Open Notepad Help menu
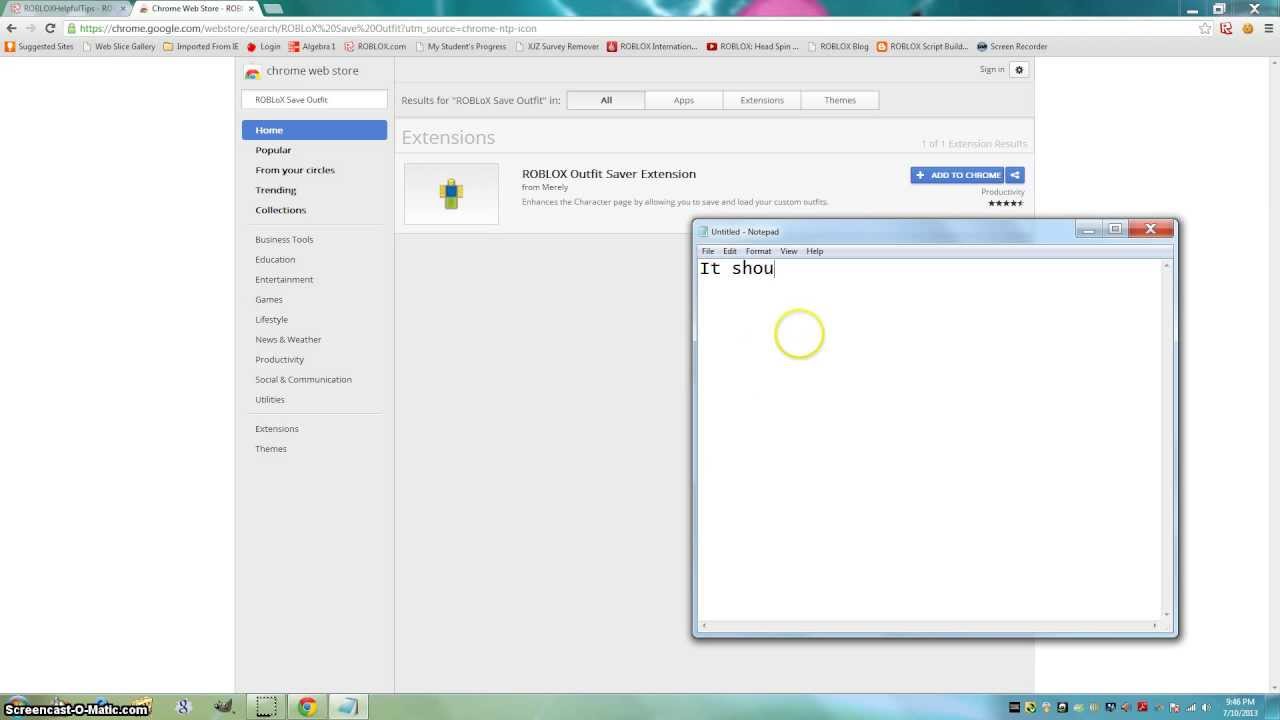Viewport: 1280px width, 720px height. pos(815,251)
